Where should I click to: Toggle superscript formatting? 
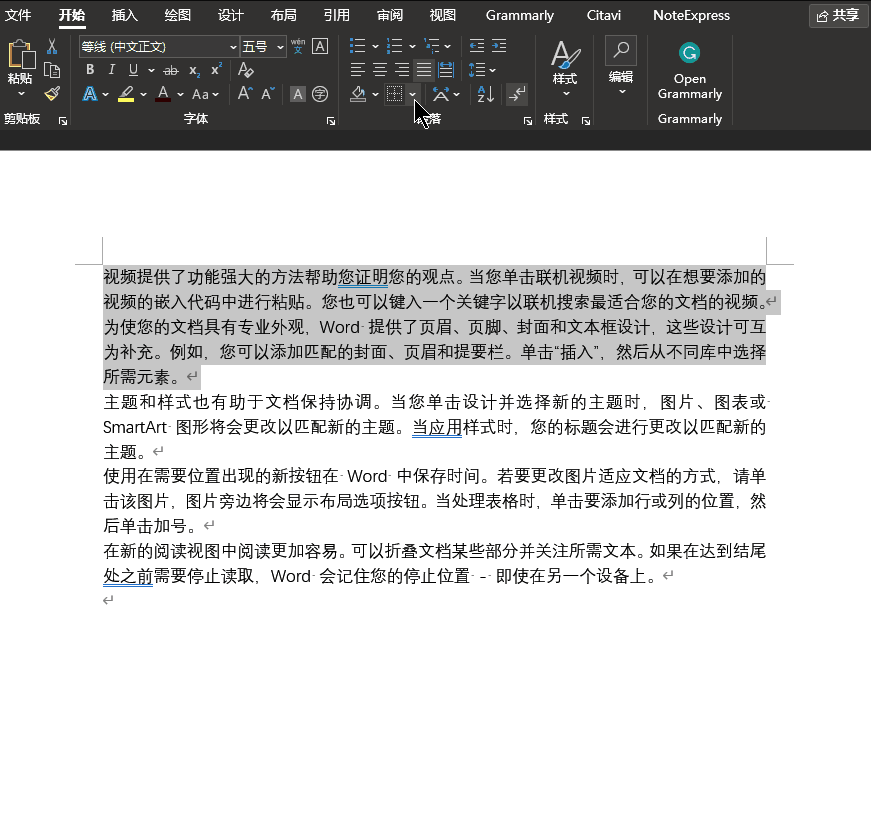(216, 70)
